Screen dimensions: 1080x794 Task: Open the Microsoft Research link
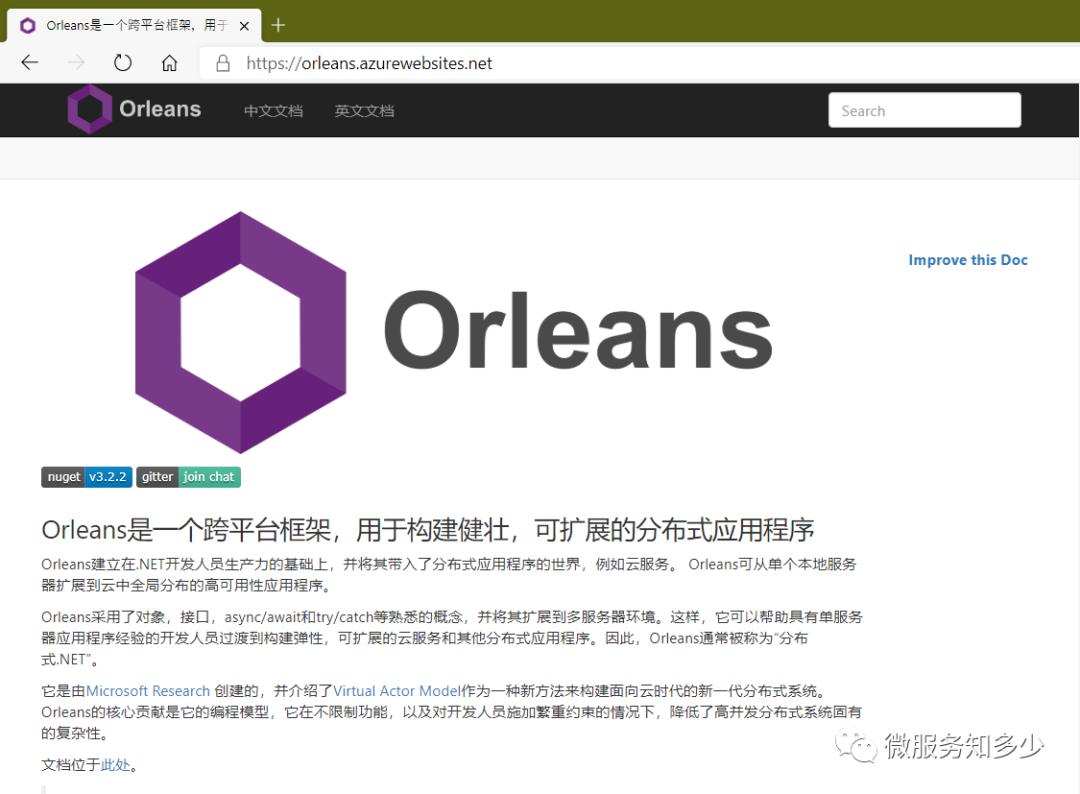point(148,691)
